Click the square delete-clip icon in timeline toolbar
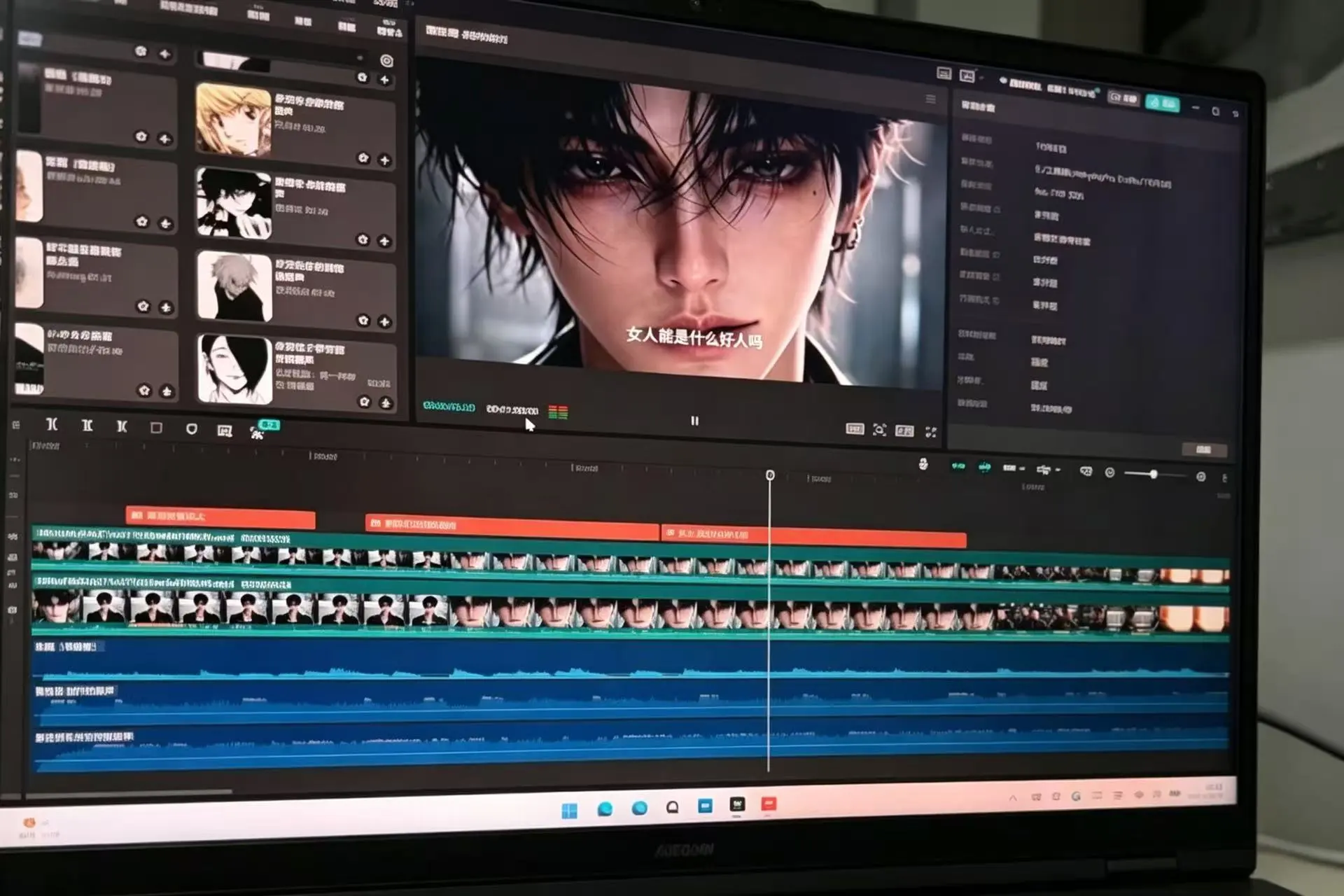 click(156, 428)
